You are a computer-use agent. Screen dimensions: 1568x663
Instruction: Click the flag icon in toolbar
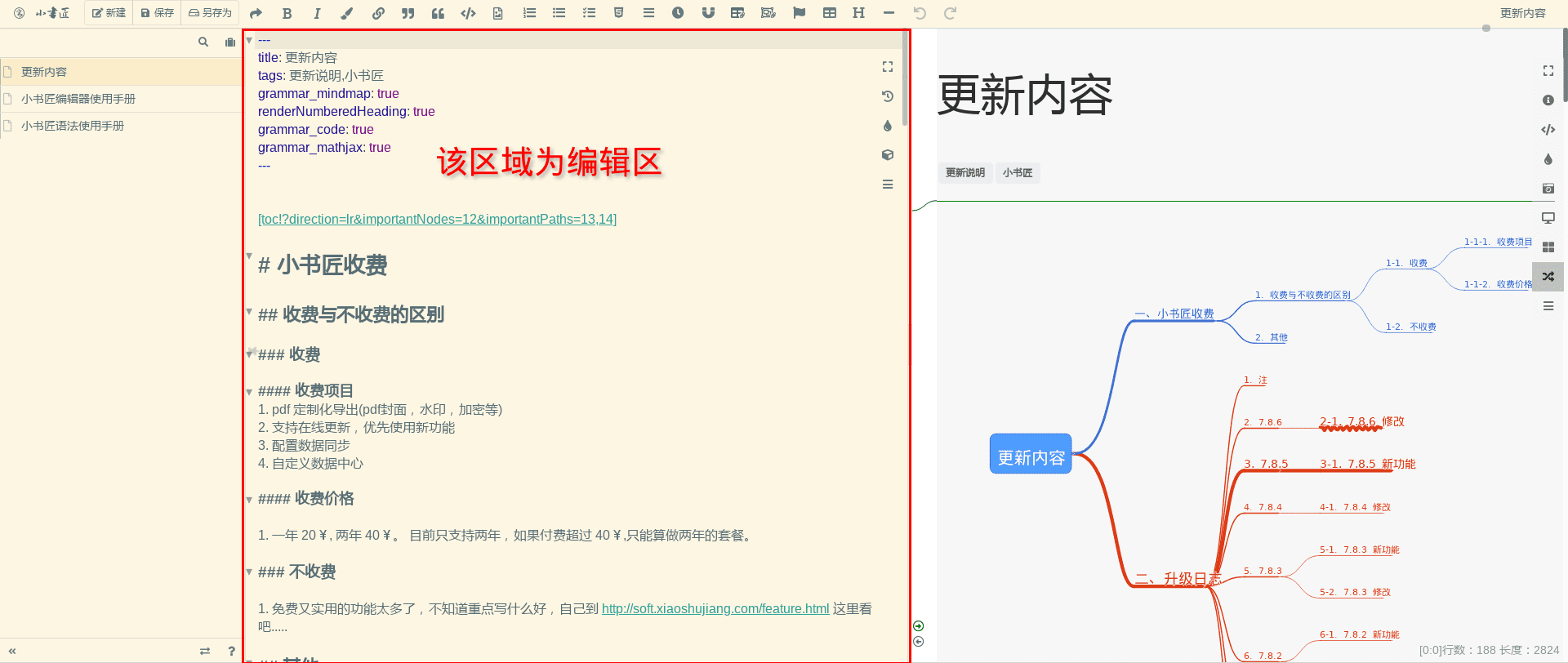[800, 13]
